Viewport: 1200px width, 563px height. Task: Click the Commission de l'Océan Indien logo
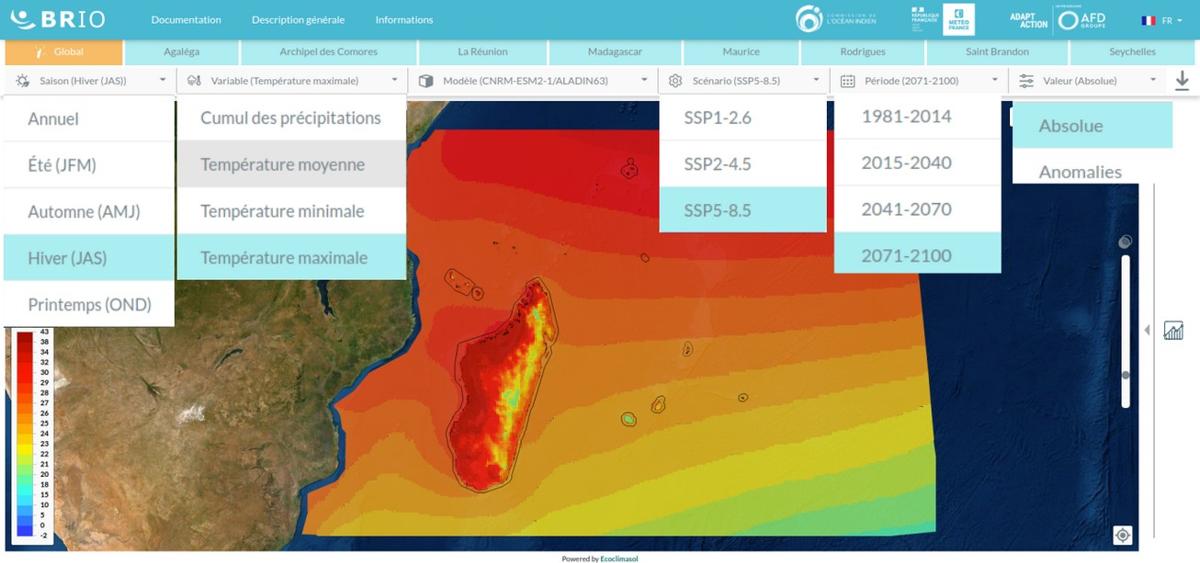836,19
